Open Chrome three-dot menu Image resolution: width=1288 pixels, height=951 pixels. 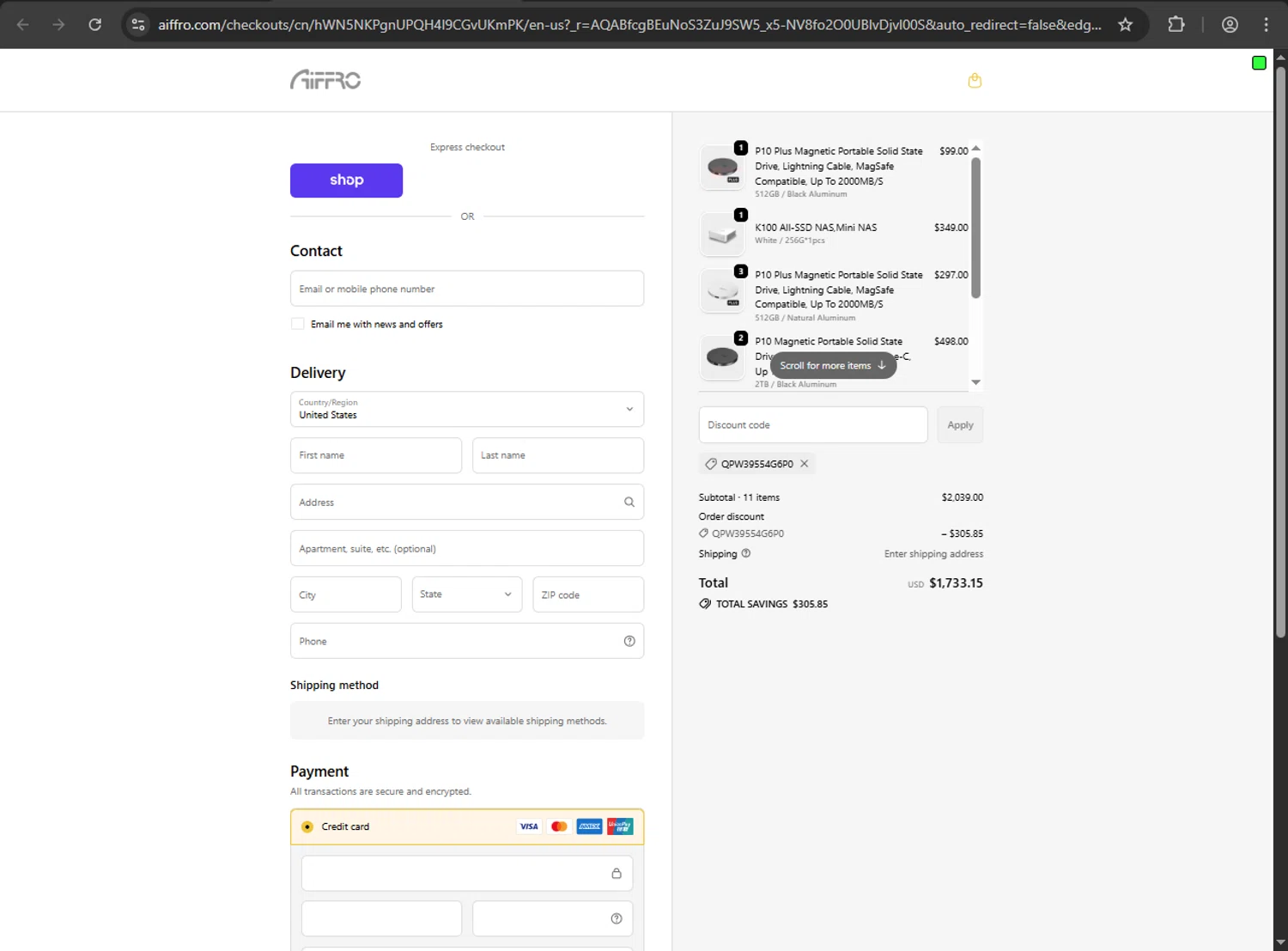(1266, 25)
